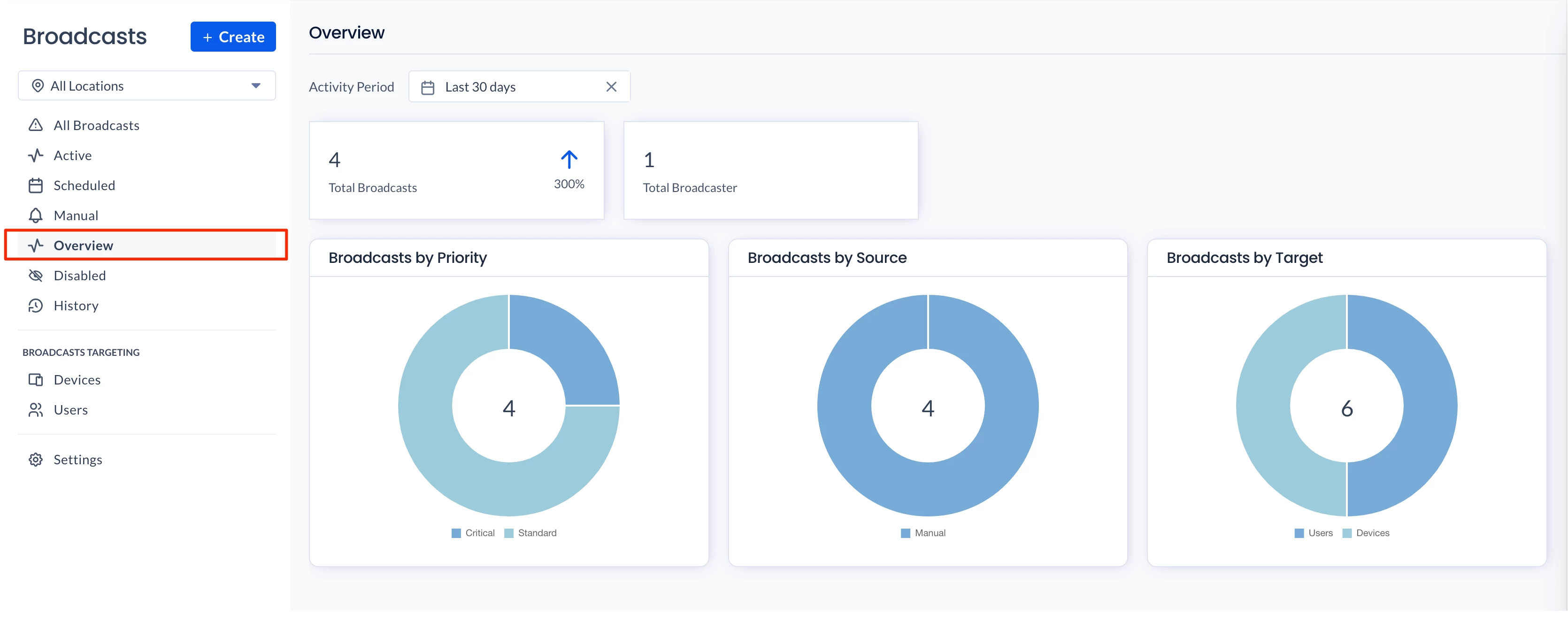Image resolution: width=1568 pixels, height=630 pixels.
Task: Go to the Scheduled broadcasts list
Action: click(x=84, y=185)
